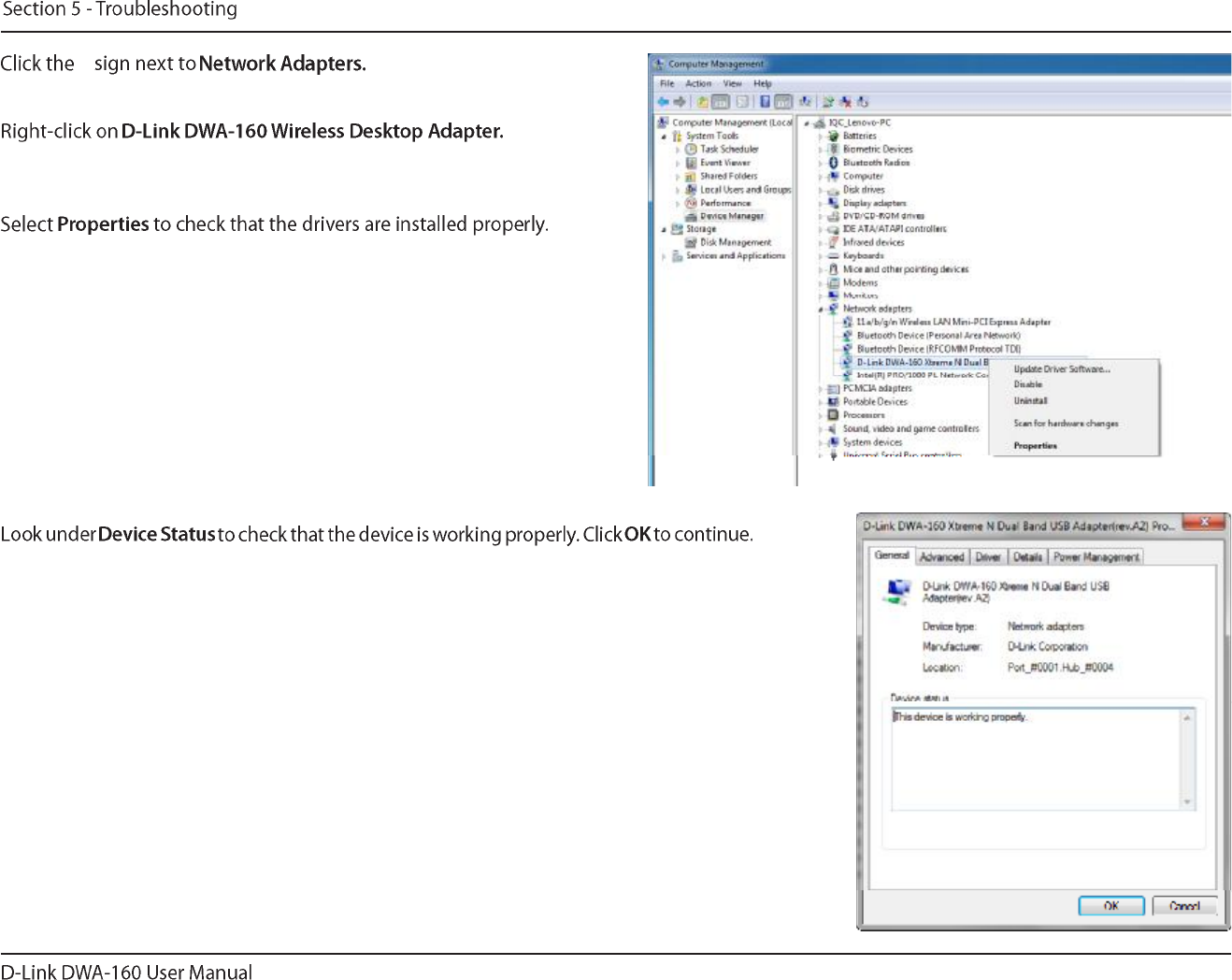The width and height of the screenshot is (1232, 980).
Task: Collapse the Network adapters category
Action: tap(821, 309)
